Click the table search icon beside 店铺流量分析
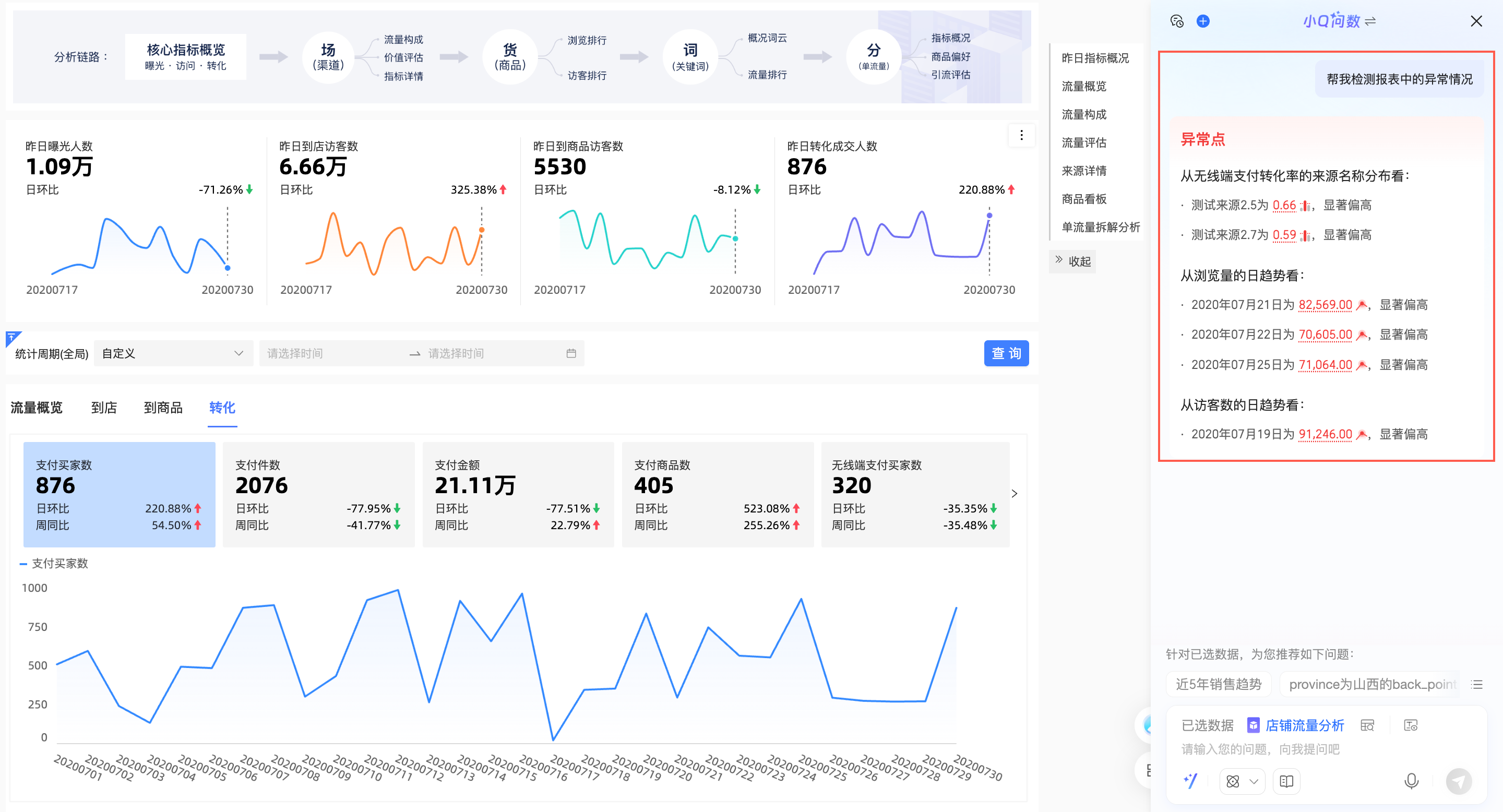The height and width of the screenshot is (812, 1503). (x=1367, y=725)
